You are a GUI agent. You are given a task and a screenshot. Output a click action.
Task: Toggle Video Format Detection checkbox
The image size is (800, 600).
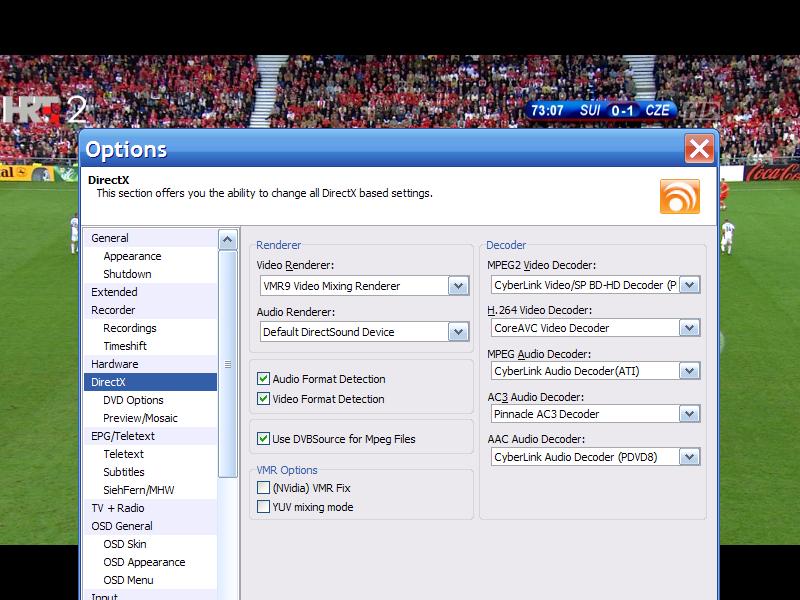[x=263, y=398]
